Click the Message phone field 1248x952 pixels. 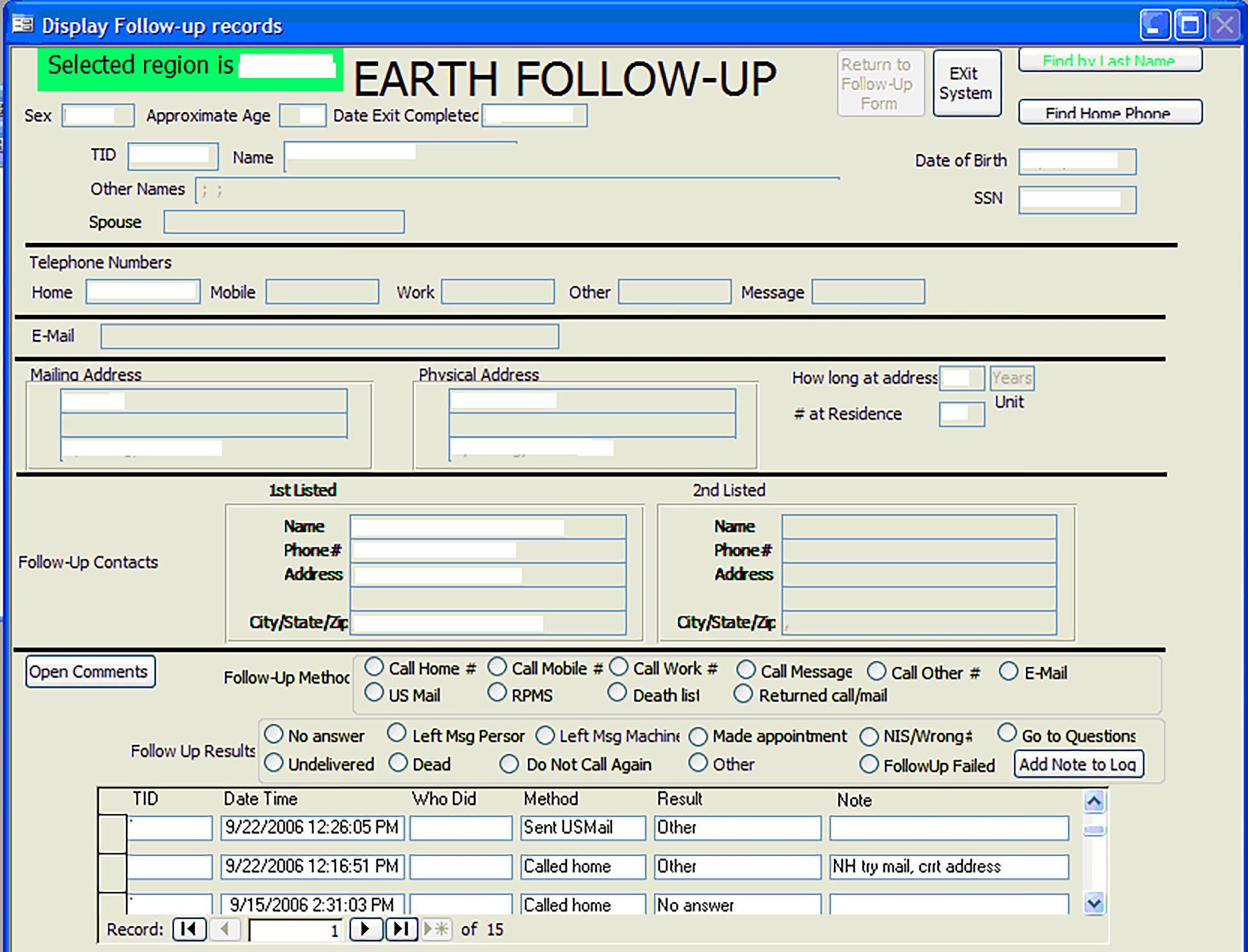click(868, 292)
